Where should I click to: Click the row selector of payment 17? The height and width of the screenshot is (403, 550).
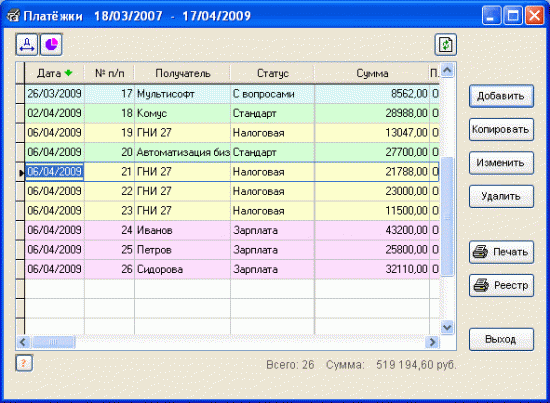pyautogui.click(x=20, y=94)
